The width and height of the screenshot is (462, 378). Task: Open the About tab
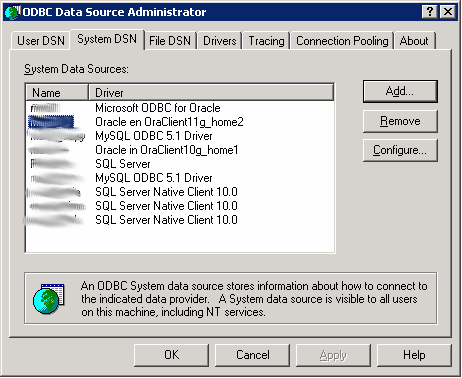point(414,41)
